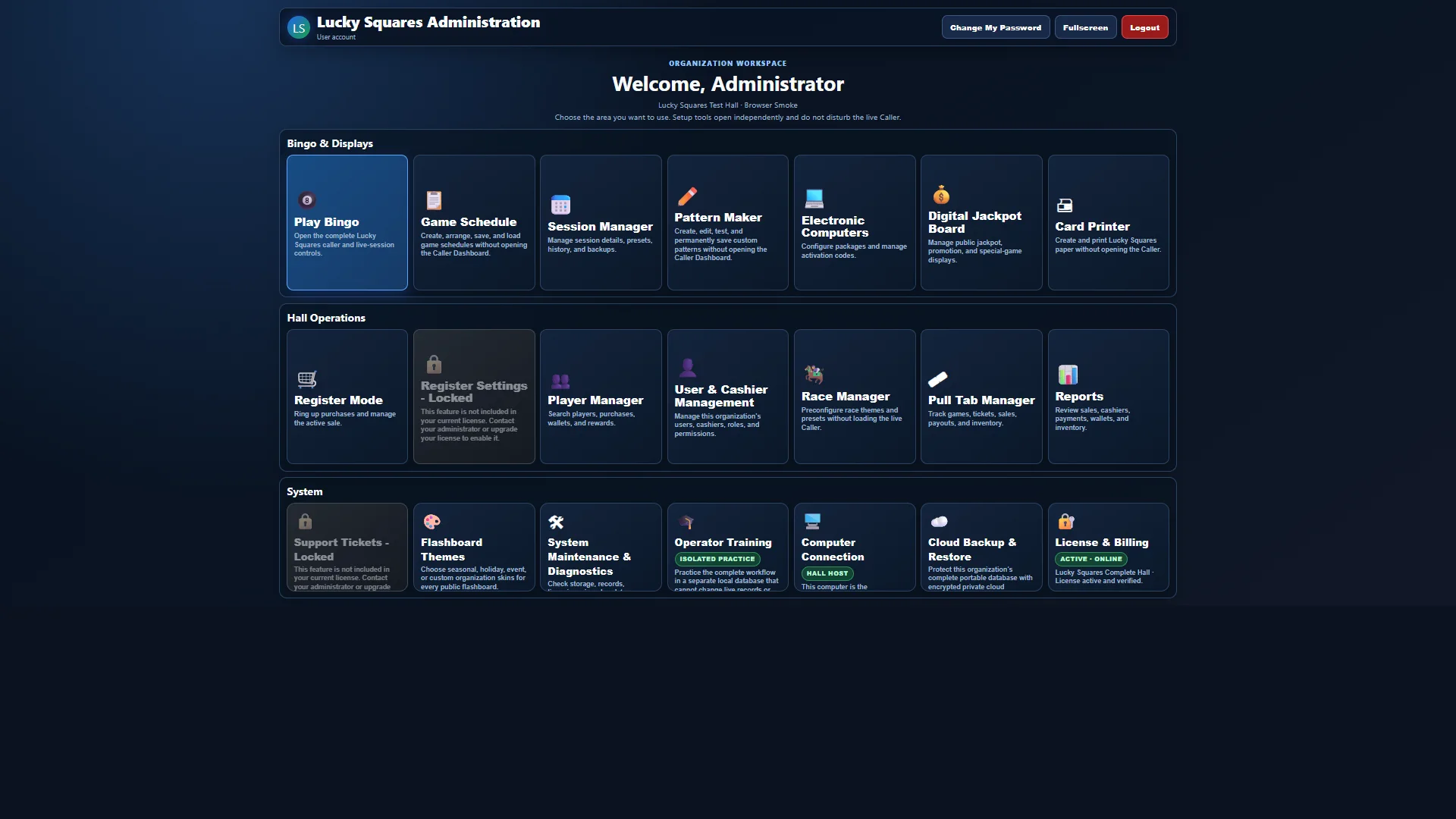Screen dimensions: 1456x819
Task: Click the Pattern Maker title
Action: coord(718,218)
